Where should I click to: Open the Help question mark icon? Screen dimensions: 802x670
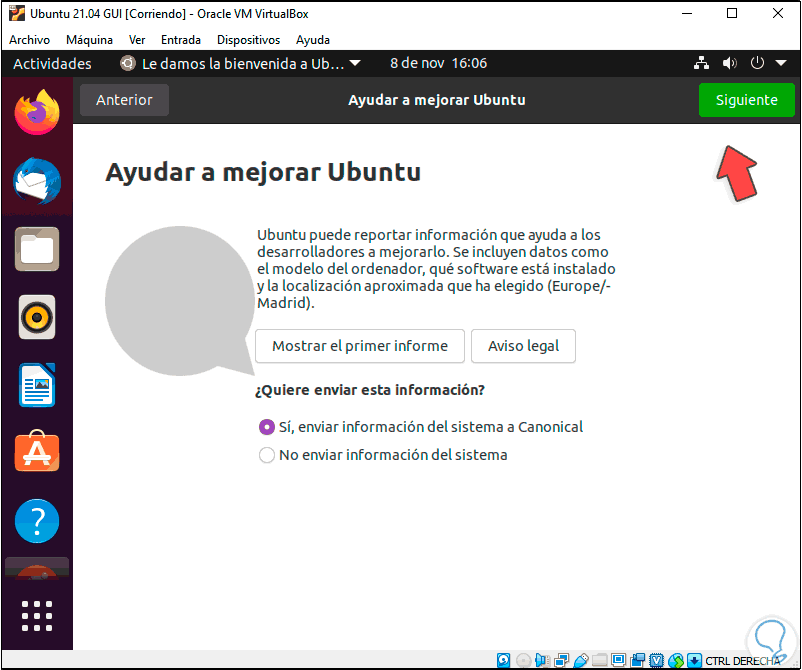37,521
